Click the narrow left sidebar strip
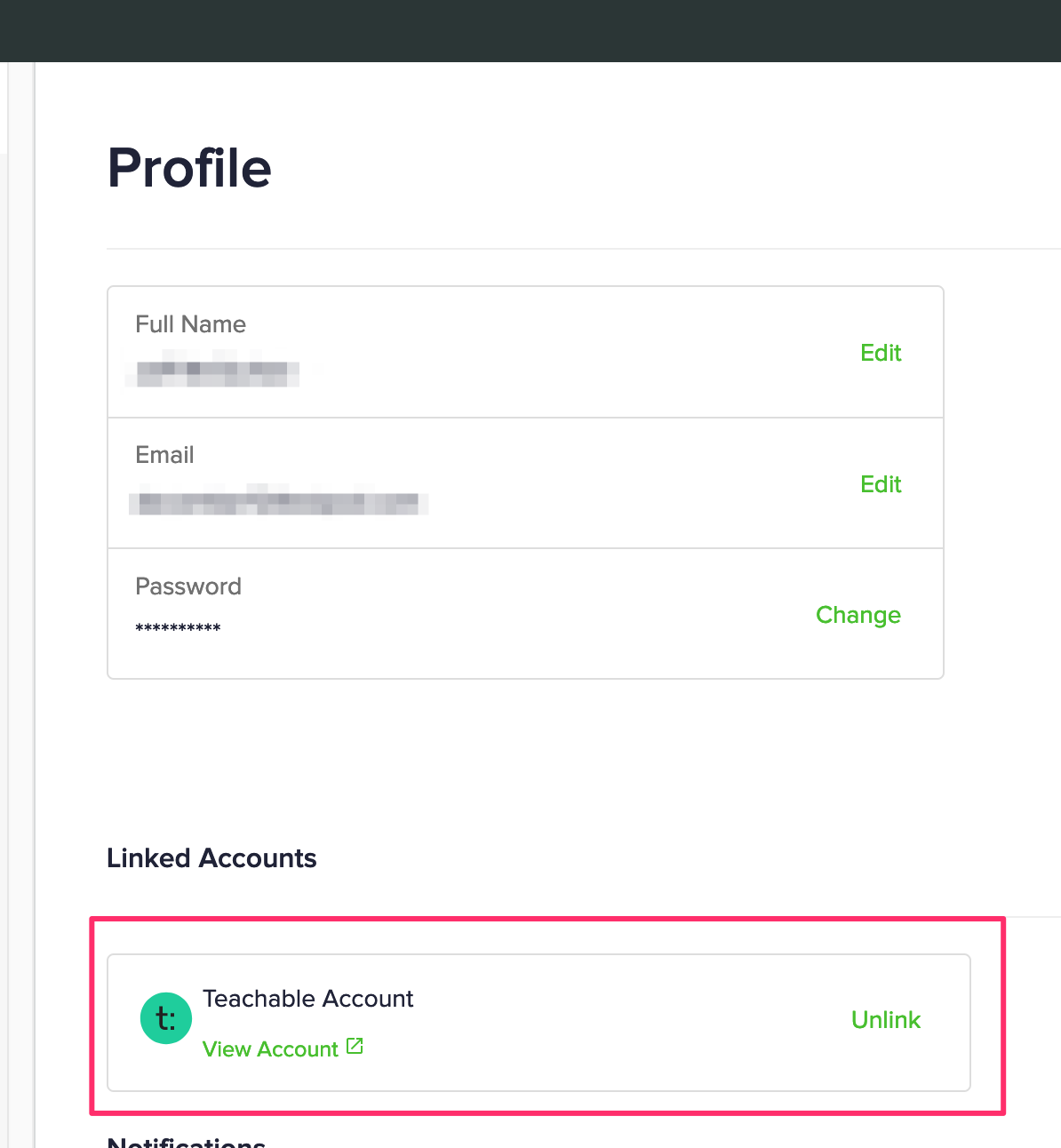The height and width of the screenshot is (1148, 1061). 17,604
